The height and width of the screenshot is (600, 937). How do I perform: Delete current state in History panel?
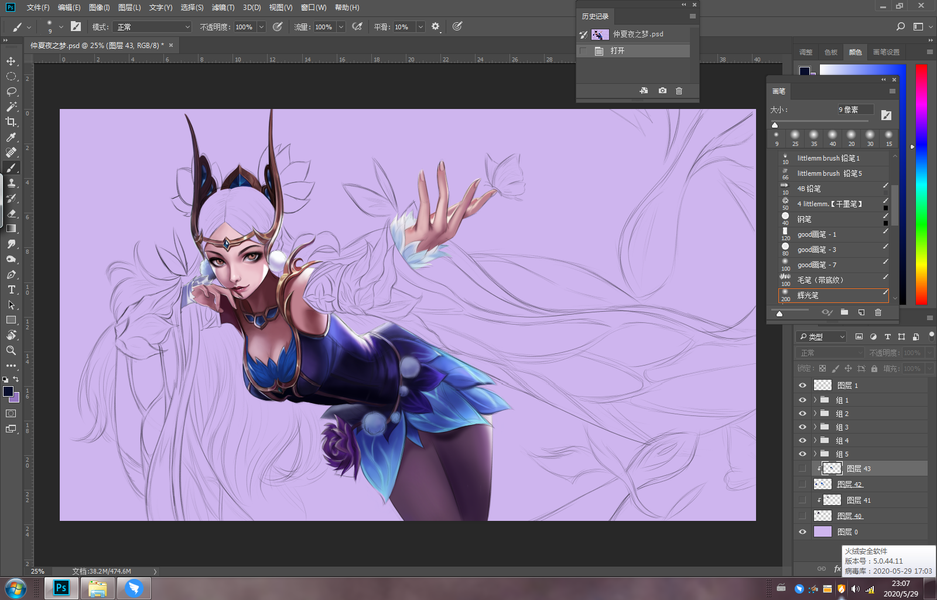[x=679, y=90]
